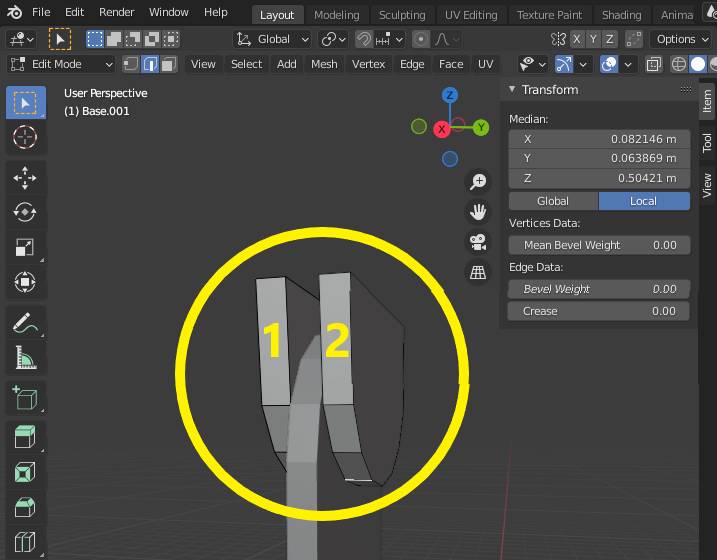The width and height of the screenshot is (717, 560).
Task: Choose the Rotate tool
Action: [x=26, y=212]
